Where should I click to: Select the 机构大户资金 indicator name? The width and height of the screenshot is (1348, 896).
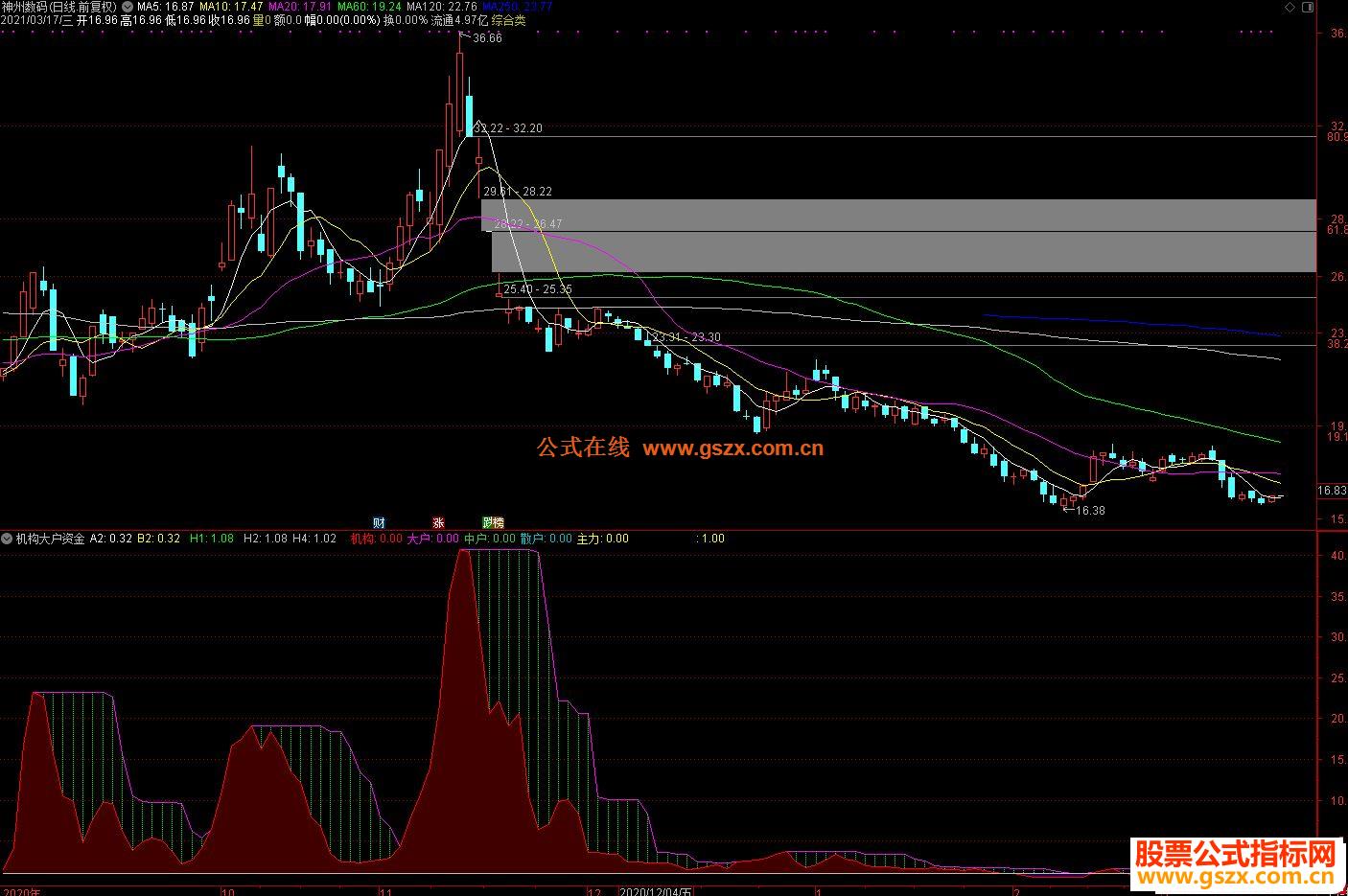[x=50, y=539]
